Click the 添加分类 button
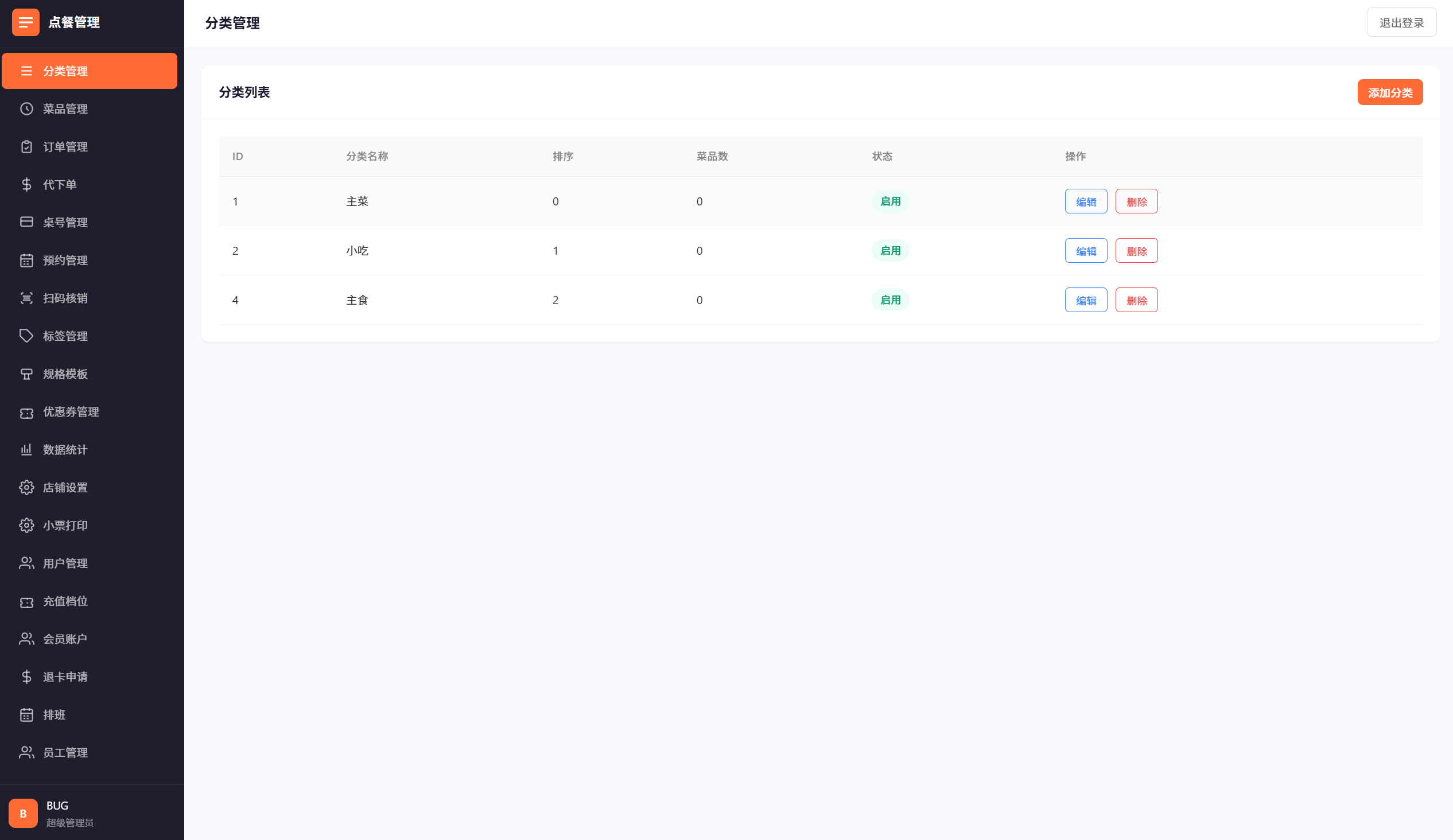The height and width of the screenshot is (840, 1453). coord(1389,93)
